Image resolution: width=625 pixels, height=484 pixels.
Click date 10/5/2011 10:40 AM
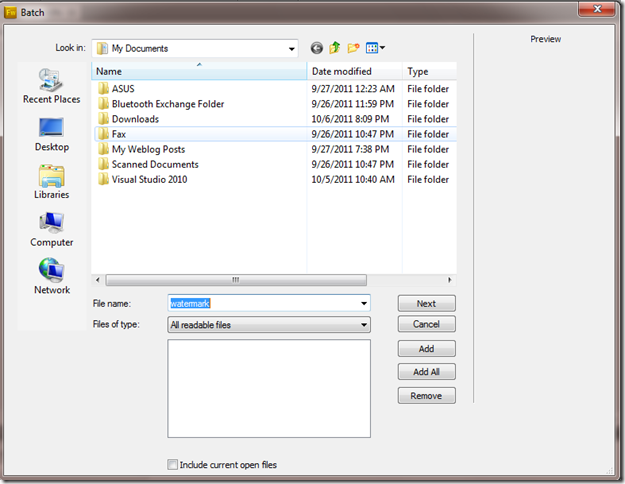(353, 179)
